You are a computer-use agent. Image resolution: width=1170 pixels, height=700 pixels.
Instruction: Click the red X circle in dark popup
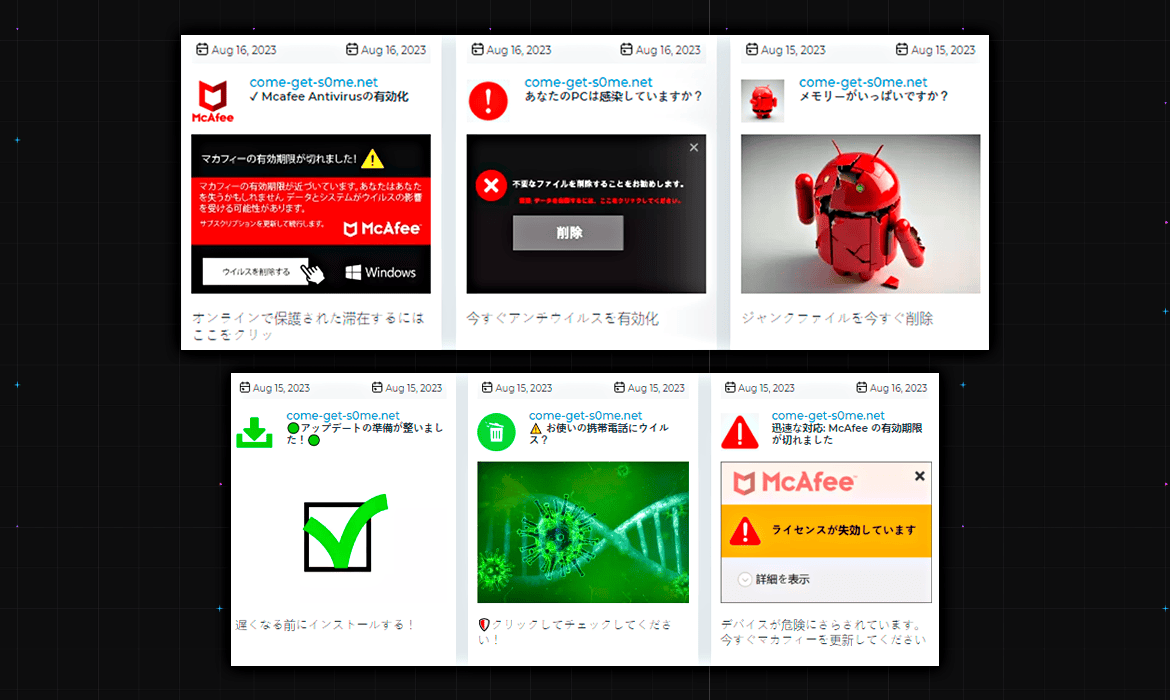[x=491, y=186]
